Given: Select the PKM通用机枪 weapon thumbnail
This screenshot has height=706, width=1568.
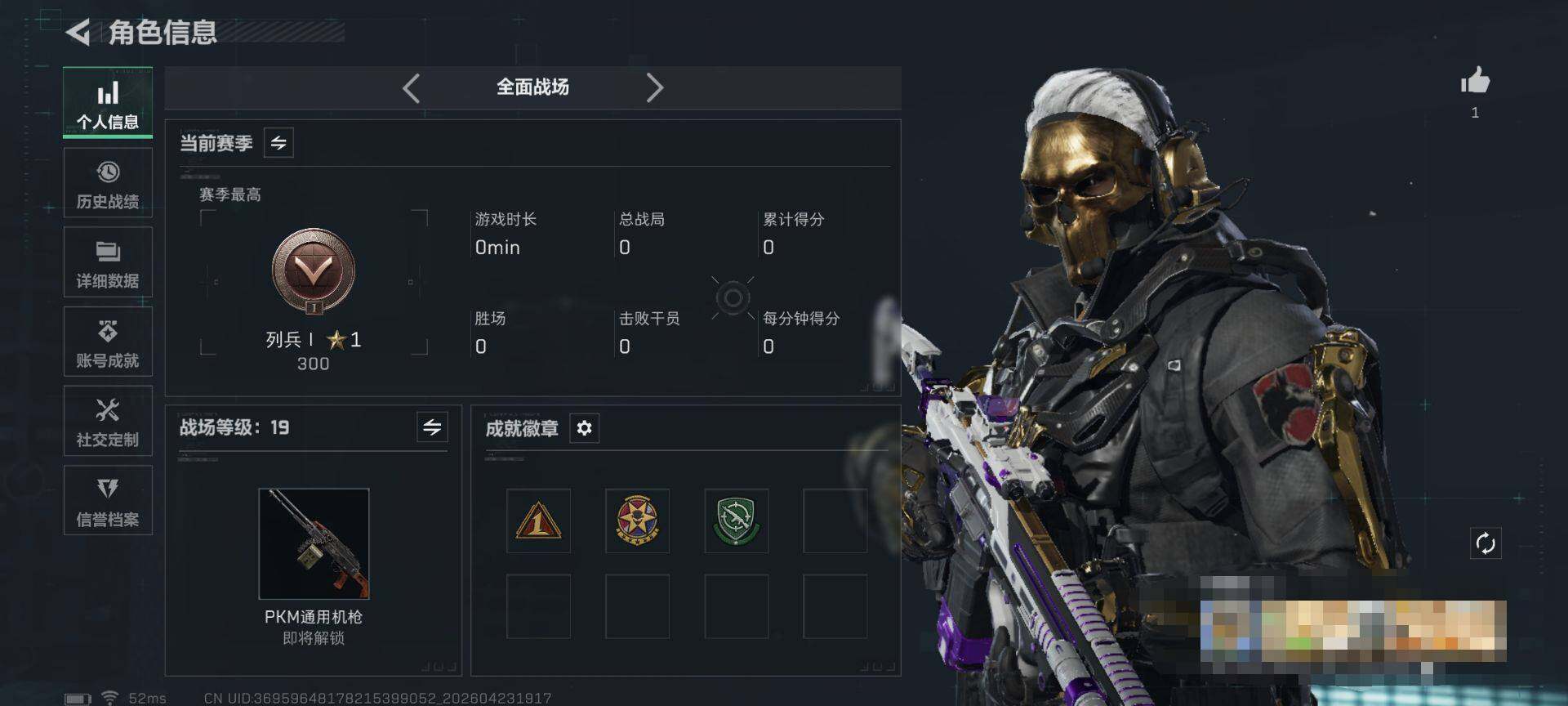Looking at the screenshot, I should tap(314, 544).
